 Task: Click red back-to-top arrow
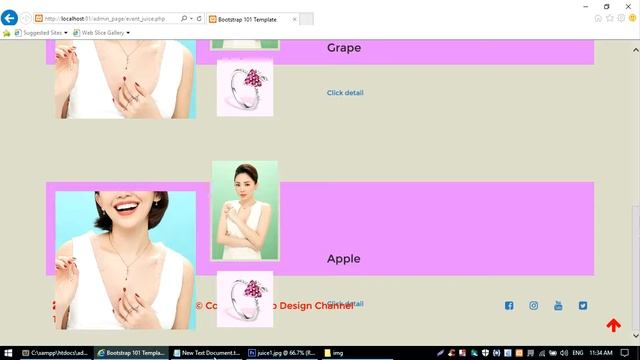tap(613, 325)
